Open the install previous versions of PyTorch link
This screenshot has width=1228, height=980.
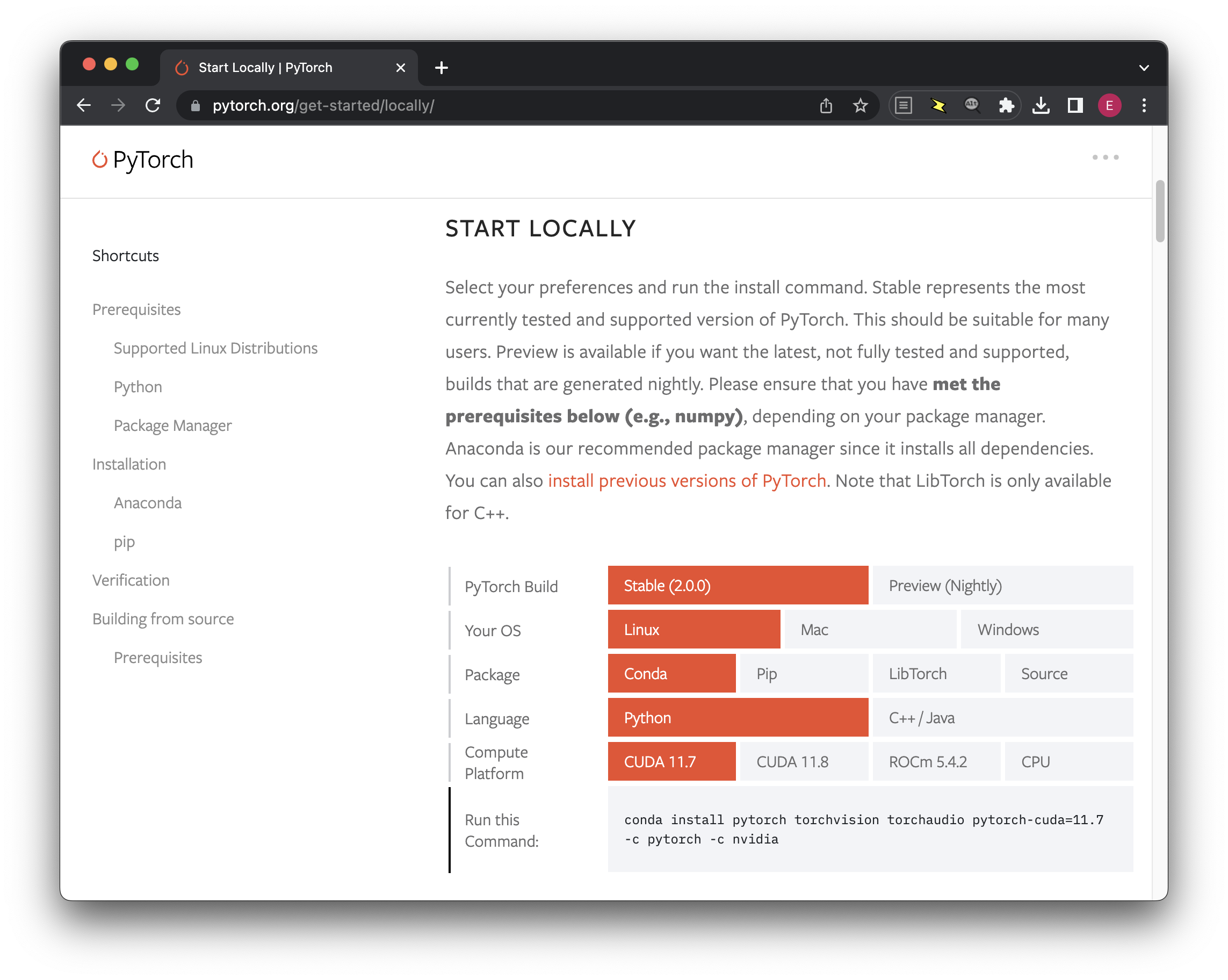point(687,480)
